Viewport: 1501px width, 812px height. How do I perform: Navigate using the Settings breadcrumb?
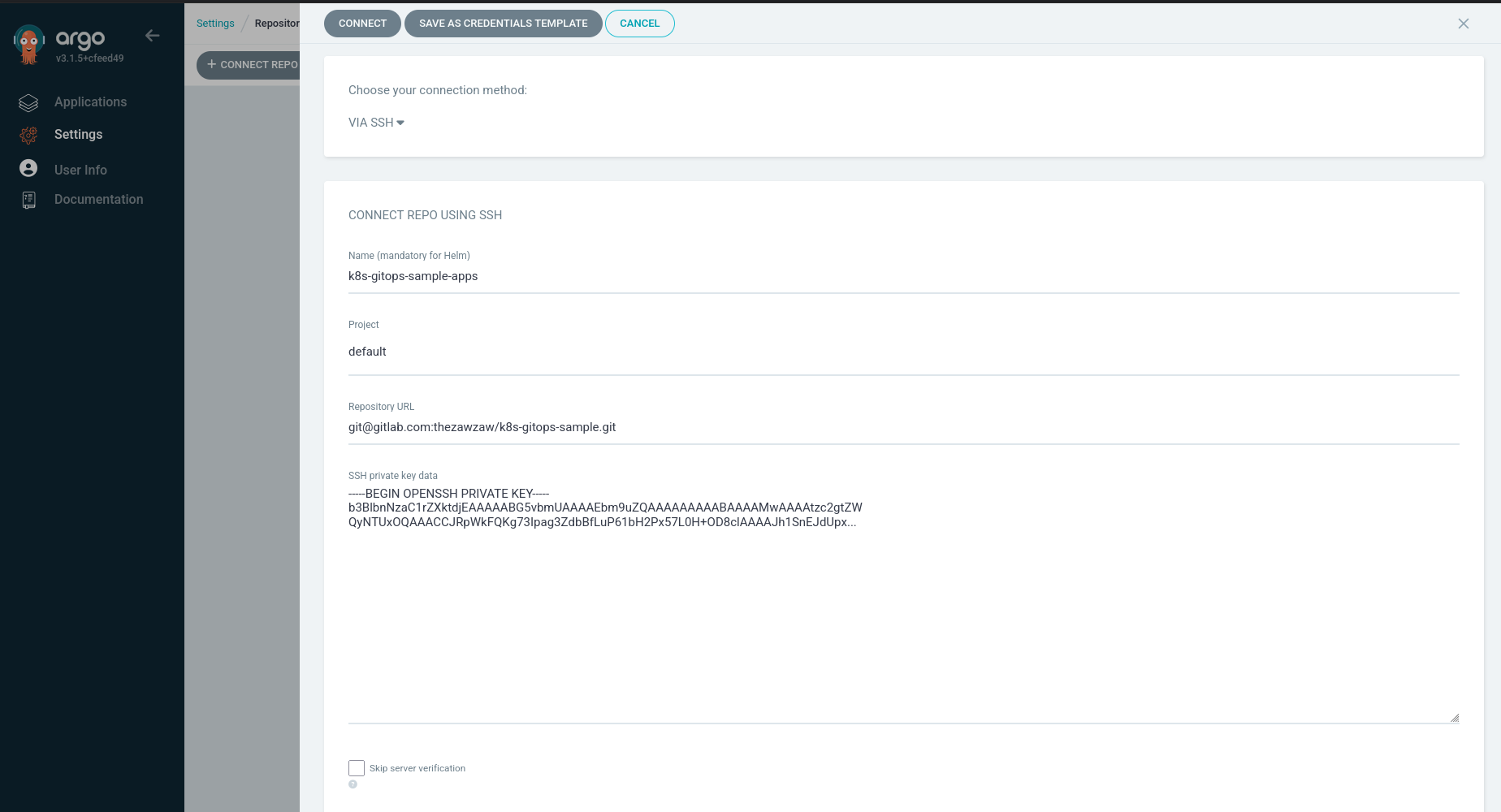[x=214, y=23]
